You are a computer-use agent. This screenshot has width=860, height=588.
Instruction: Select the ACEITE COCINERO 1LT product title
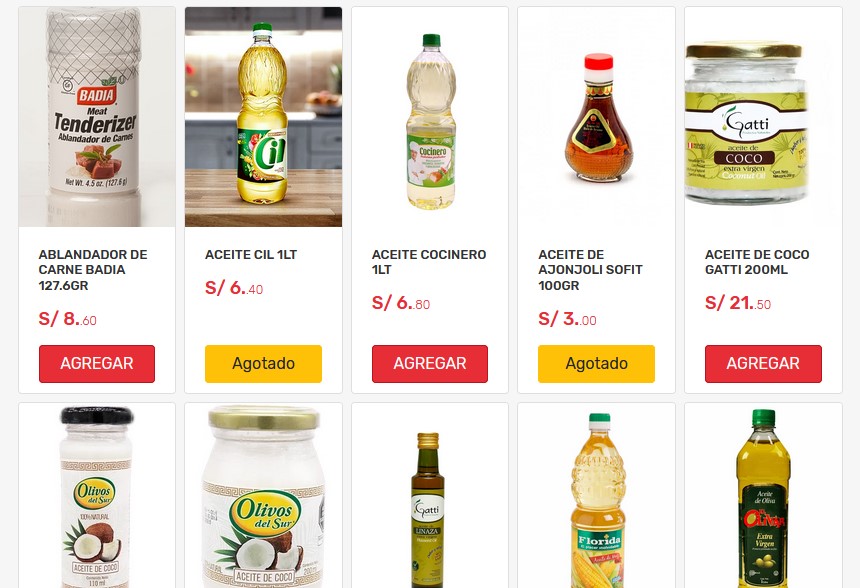(x=429, y=262)
